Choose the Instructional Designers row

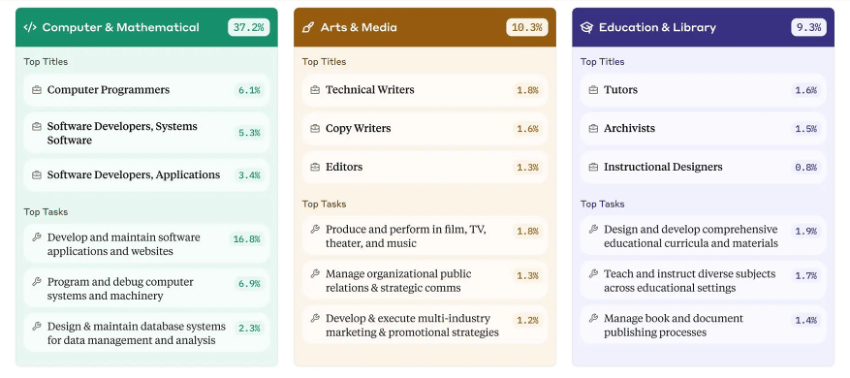point(703,167)
